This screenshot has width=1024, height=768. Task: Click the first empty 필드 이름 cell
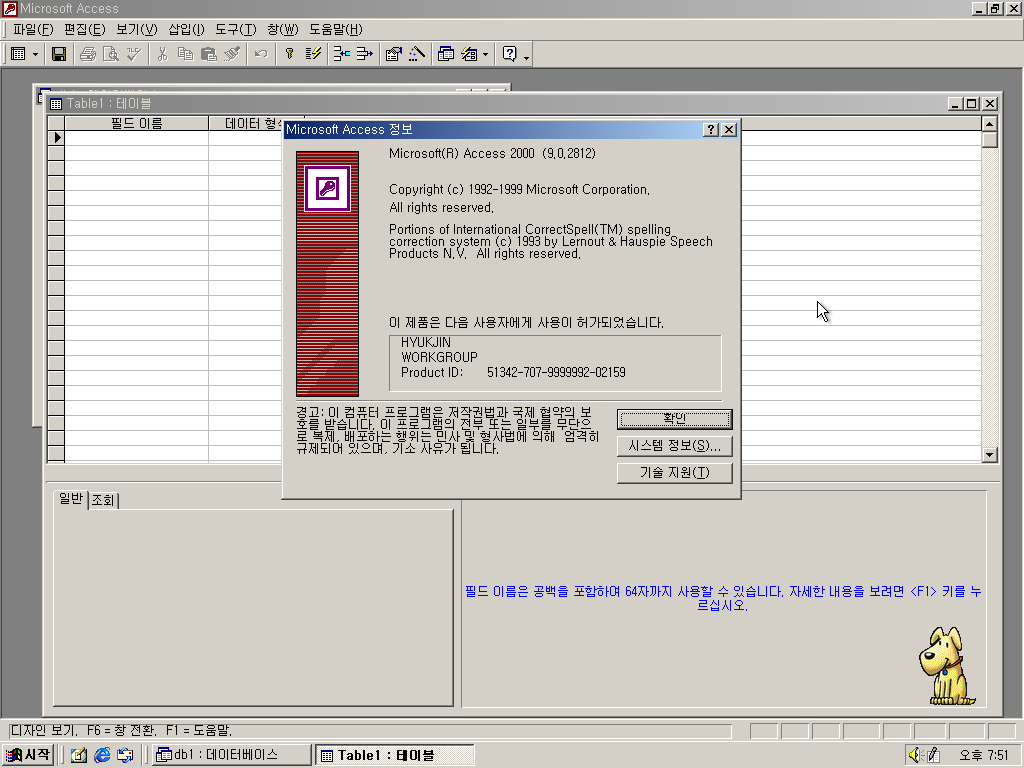coord(136,137)
